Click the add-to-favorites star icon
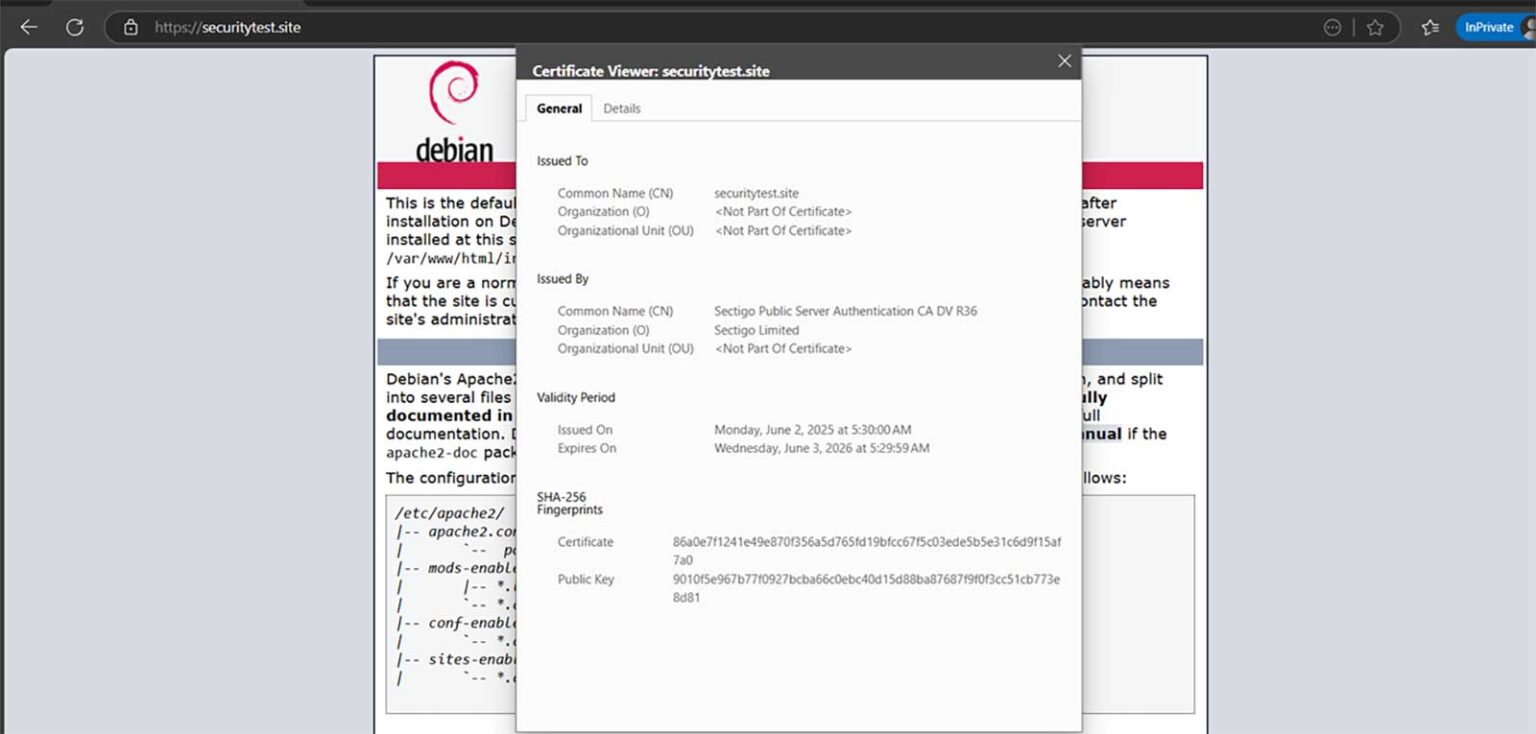The height and width of the screenshot is (734, 1536). tap(1376, 27)
